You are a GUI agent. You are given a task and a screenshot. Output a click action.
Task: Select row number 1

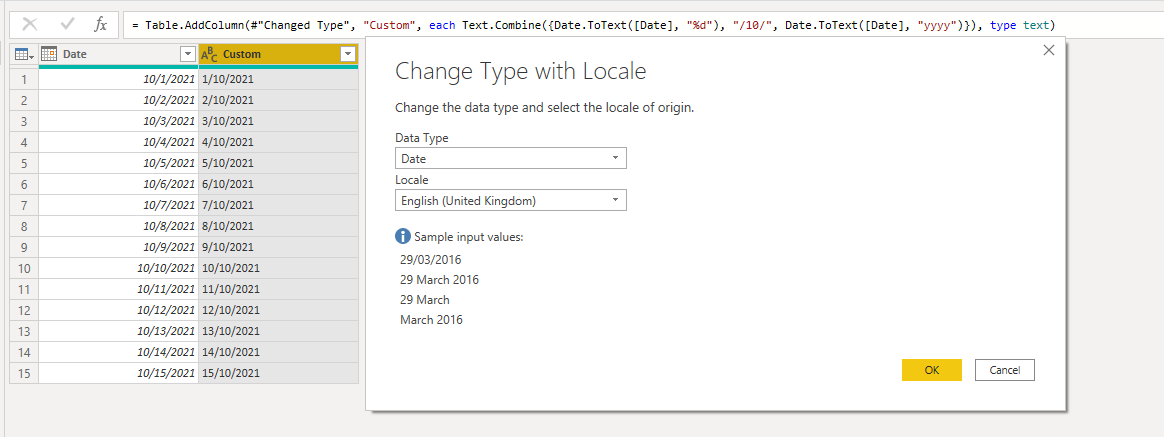coord(24,79)
